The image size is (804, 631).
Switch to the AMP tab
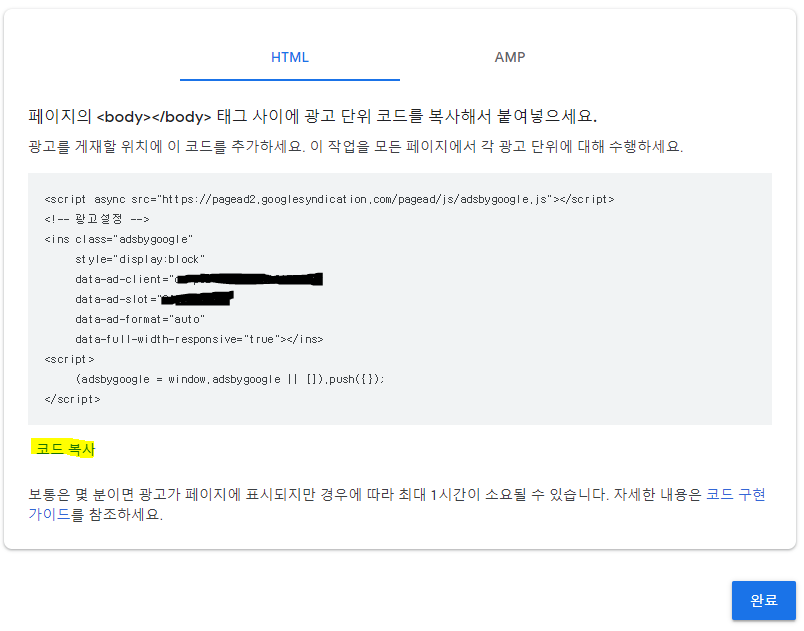[510, 57]
